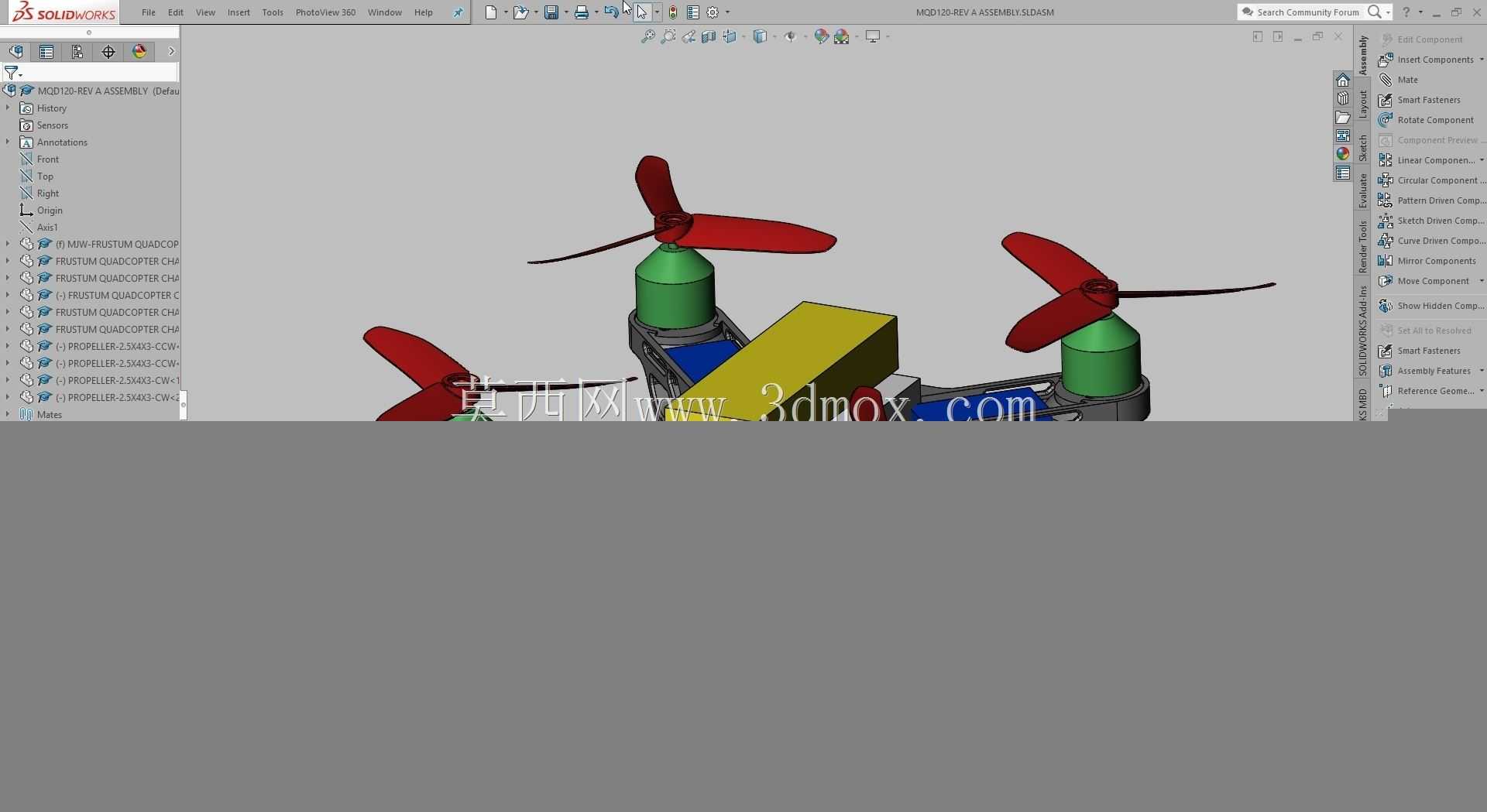Image resolution: width=1487 pixels, height=812 pixels.
Task: Undo the last action
Action: (x=611, y=12)
